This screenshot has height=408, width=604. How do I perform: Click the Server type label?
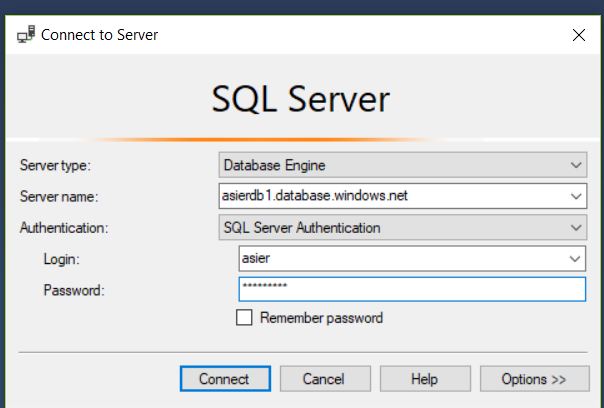click(x=55, y=166)
